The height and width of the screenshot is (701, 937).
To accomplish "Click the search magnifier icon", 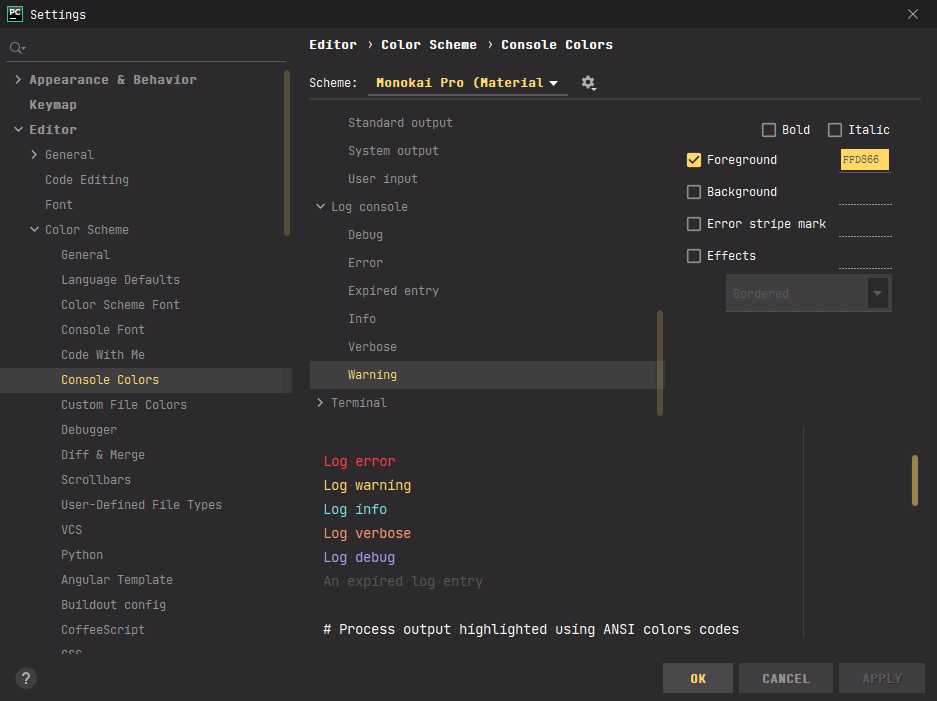I will coord(16,48).
